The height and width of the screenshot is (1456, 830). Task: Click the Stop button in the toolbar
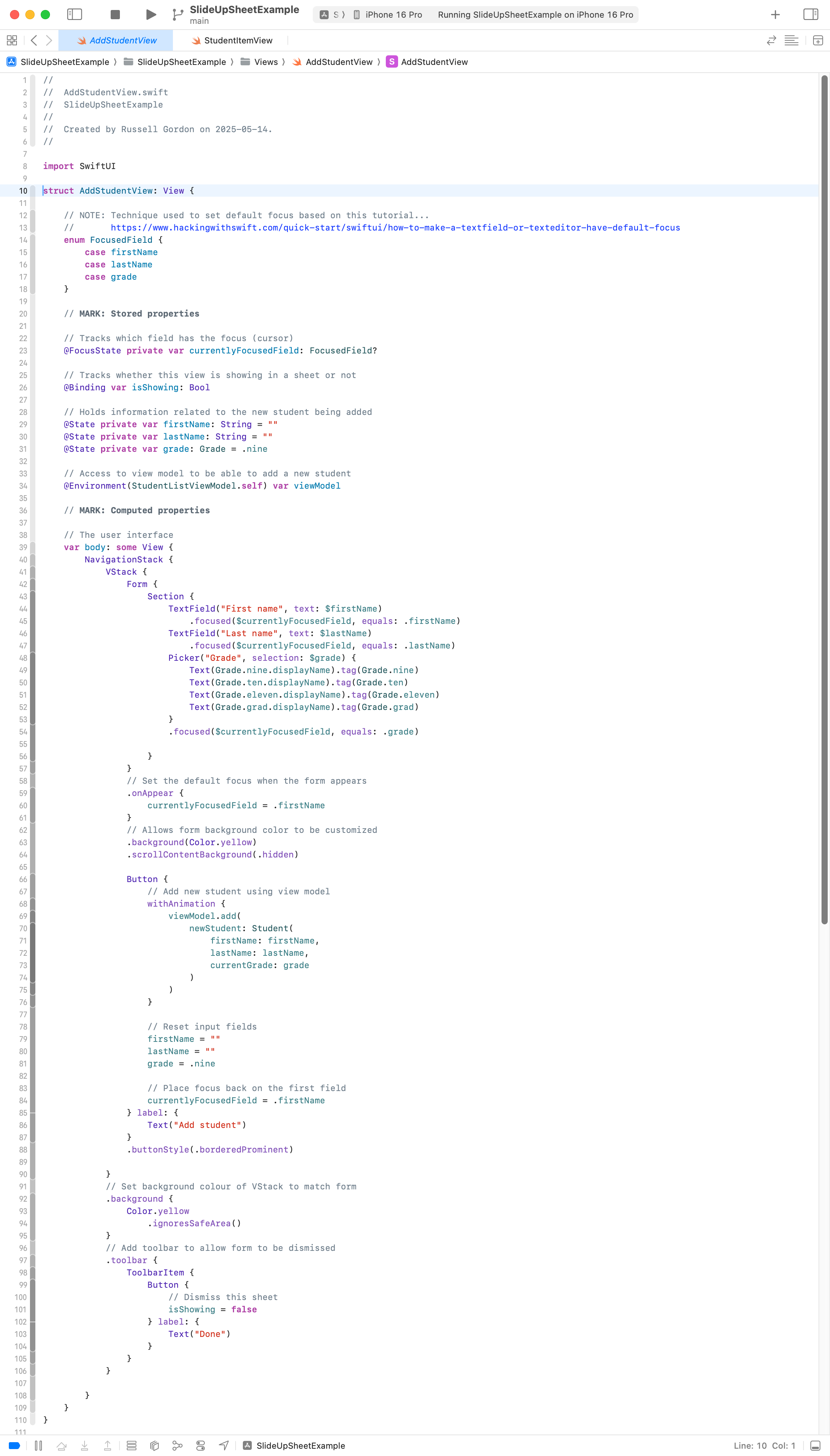click(115, 14)
